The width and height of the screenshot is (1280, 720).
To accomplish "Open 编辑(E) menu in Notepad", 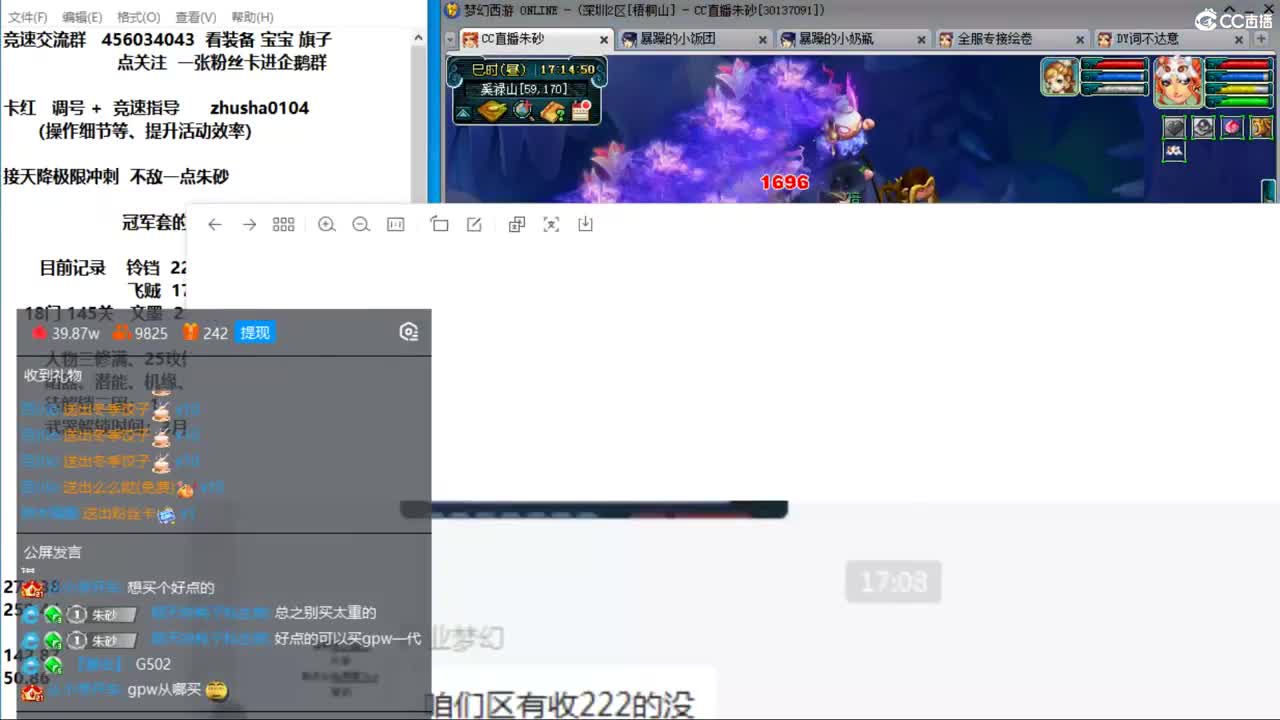I will click(82, 17).
